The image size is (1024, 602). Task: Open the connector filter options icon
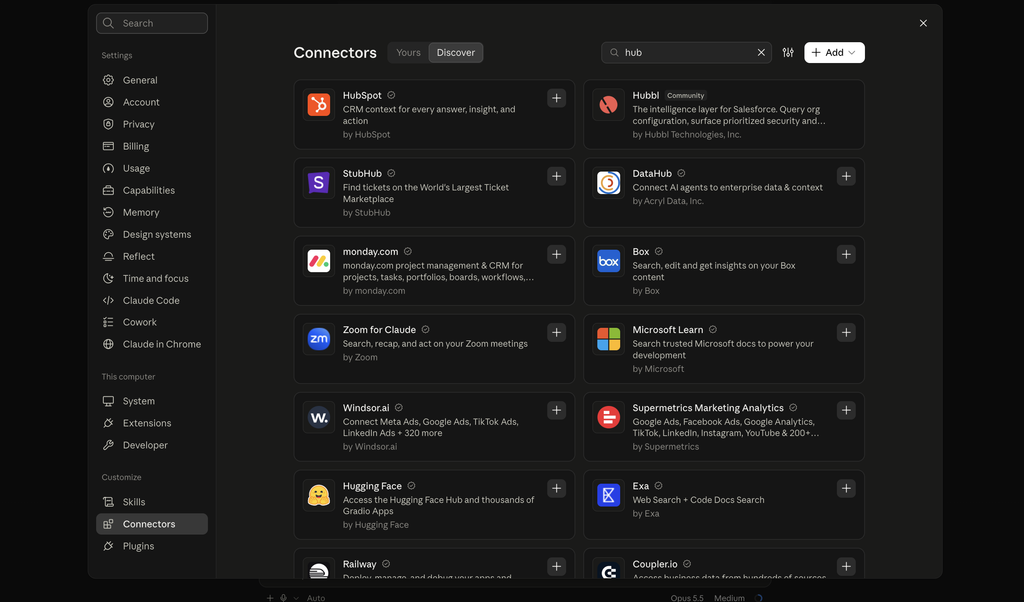[x=788, y=52]
